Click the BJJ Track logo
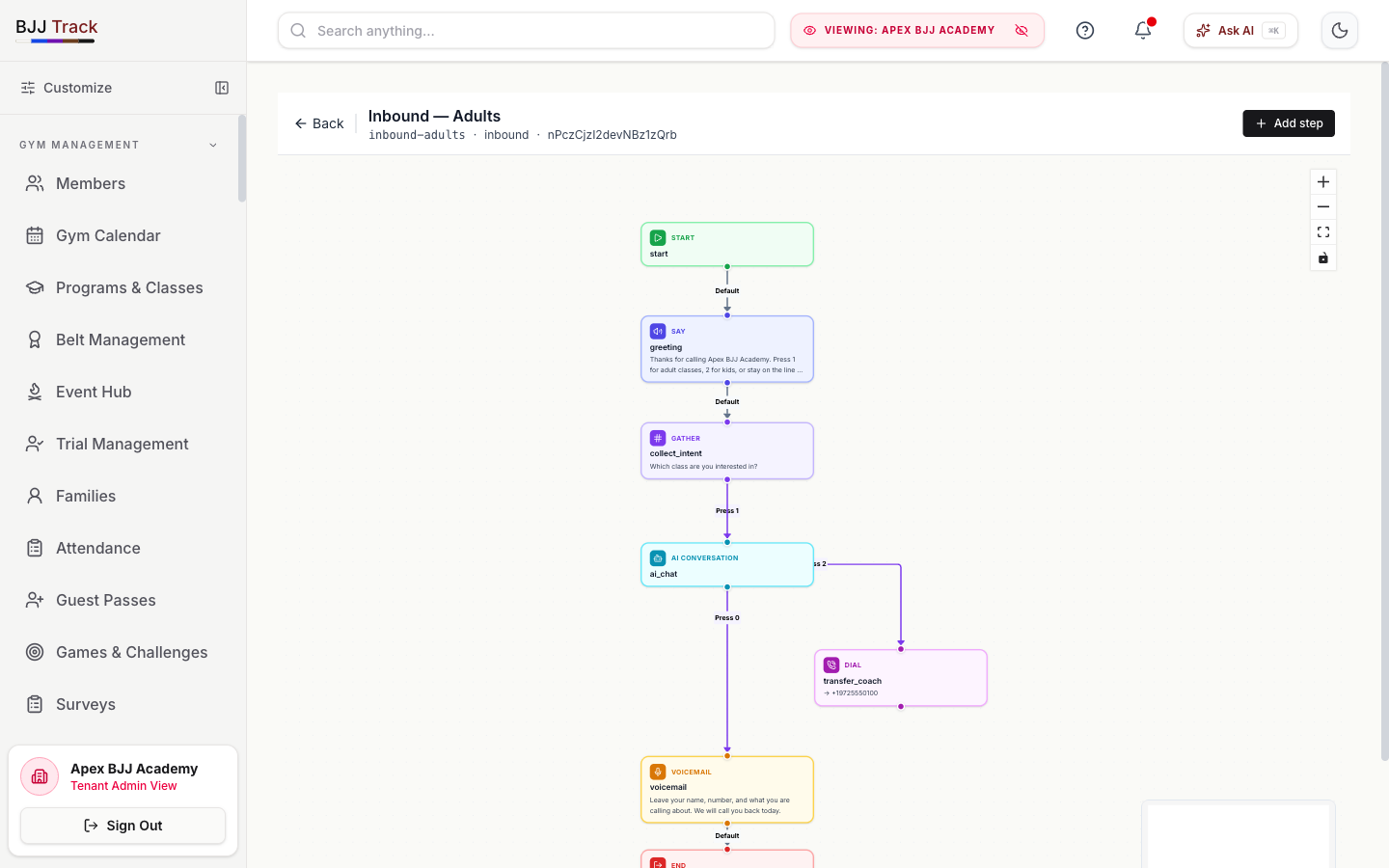 57,29
